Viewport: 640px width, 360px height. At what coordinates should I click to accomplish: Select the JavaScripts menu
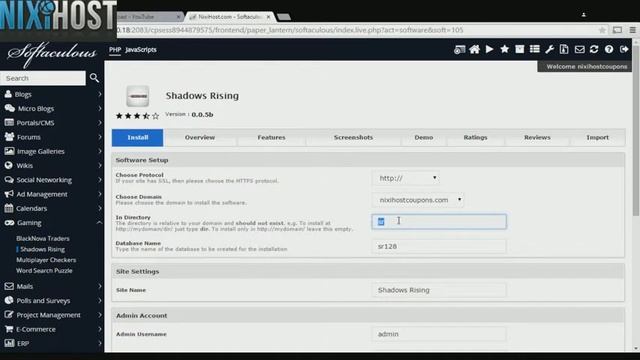pyautogui.click(x=141, y=50)
